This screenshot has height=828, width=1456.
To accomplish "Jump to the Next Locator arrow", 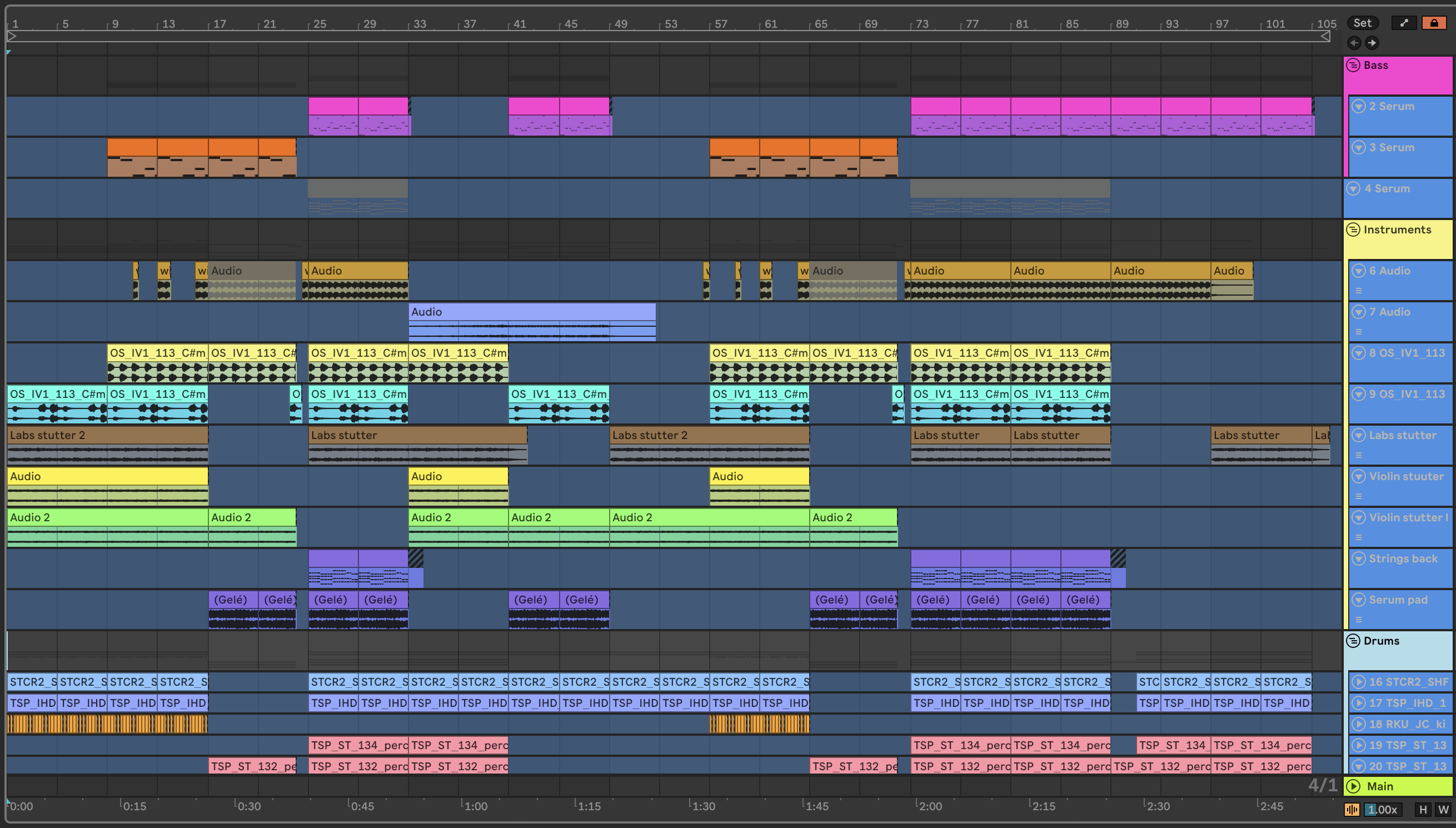I will tap(1372, 43).
